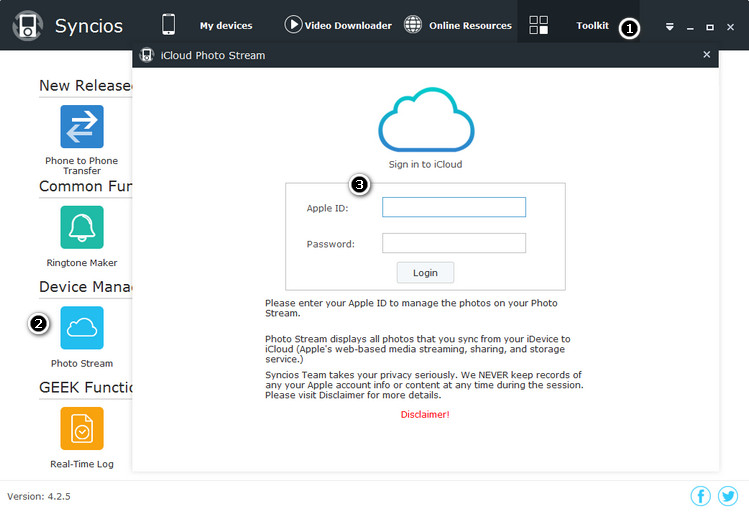Click the phone device icon

point(168,24)
